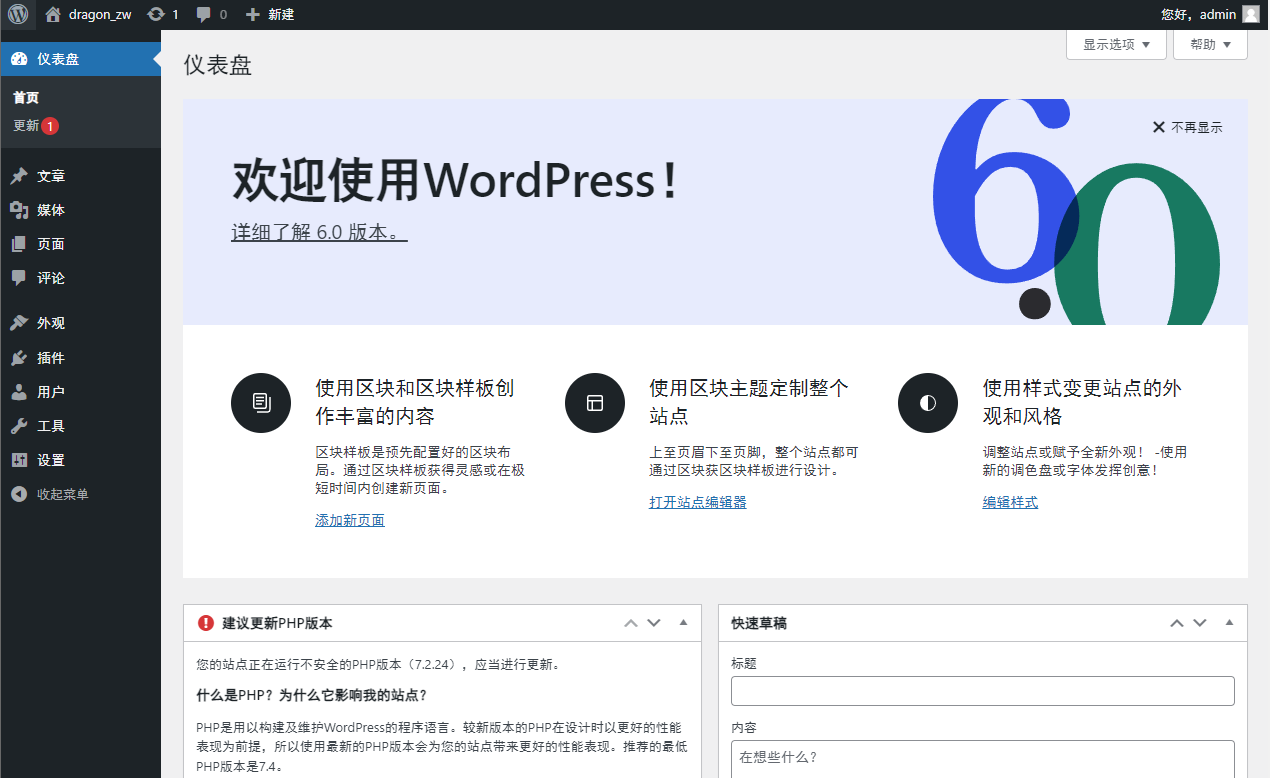Click the 外观 paintbrush icon
1270x778 pixels.
point(19,323)
